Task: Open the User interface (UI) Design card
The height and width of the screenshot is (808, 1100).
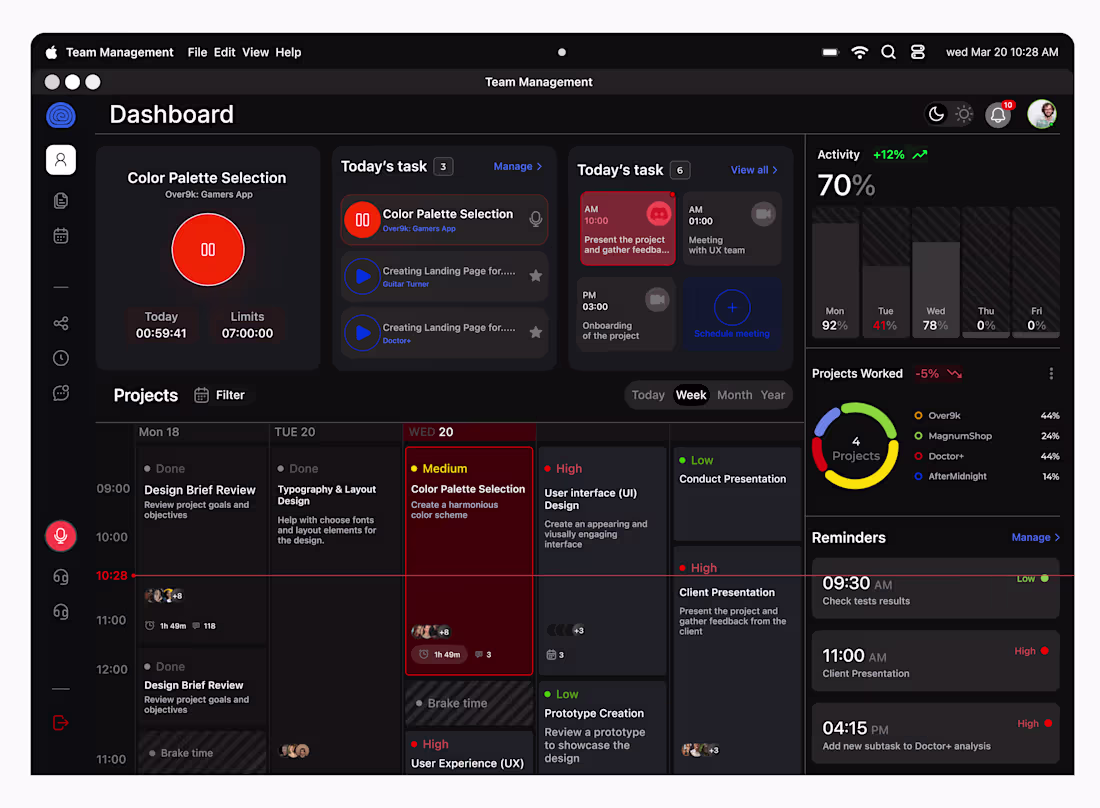Action: pyautogui.click(x=603, y=560)
